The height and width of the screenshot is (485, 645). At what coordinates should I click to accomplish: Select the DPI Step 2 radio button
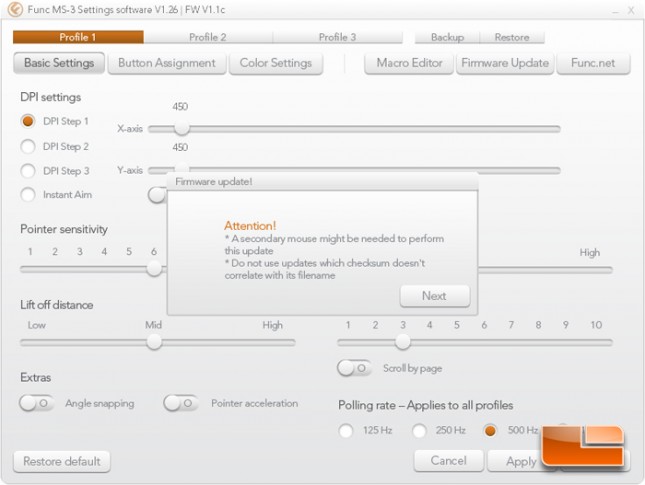[28, 146]
